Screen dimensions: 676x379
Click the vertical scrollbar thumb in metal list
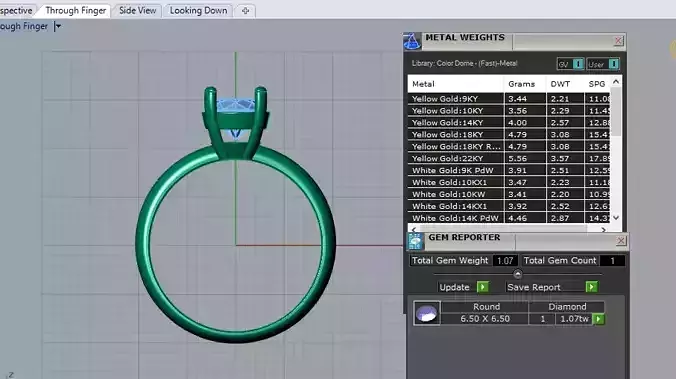click(616, 112)
